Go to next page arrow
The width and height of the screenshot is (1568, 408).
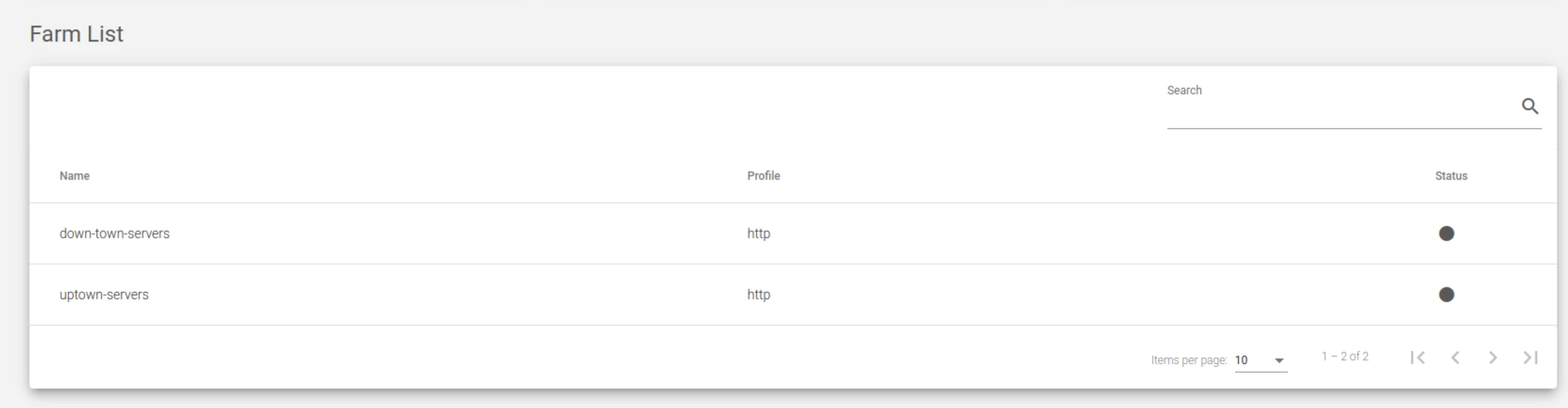click(1493, 357)
